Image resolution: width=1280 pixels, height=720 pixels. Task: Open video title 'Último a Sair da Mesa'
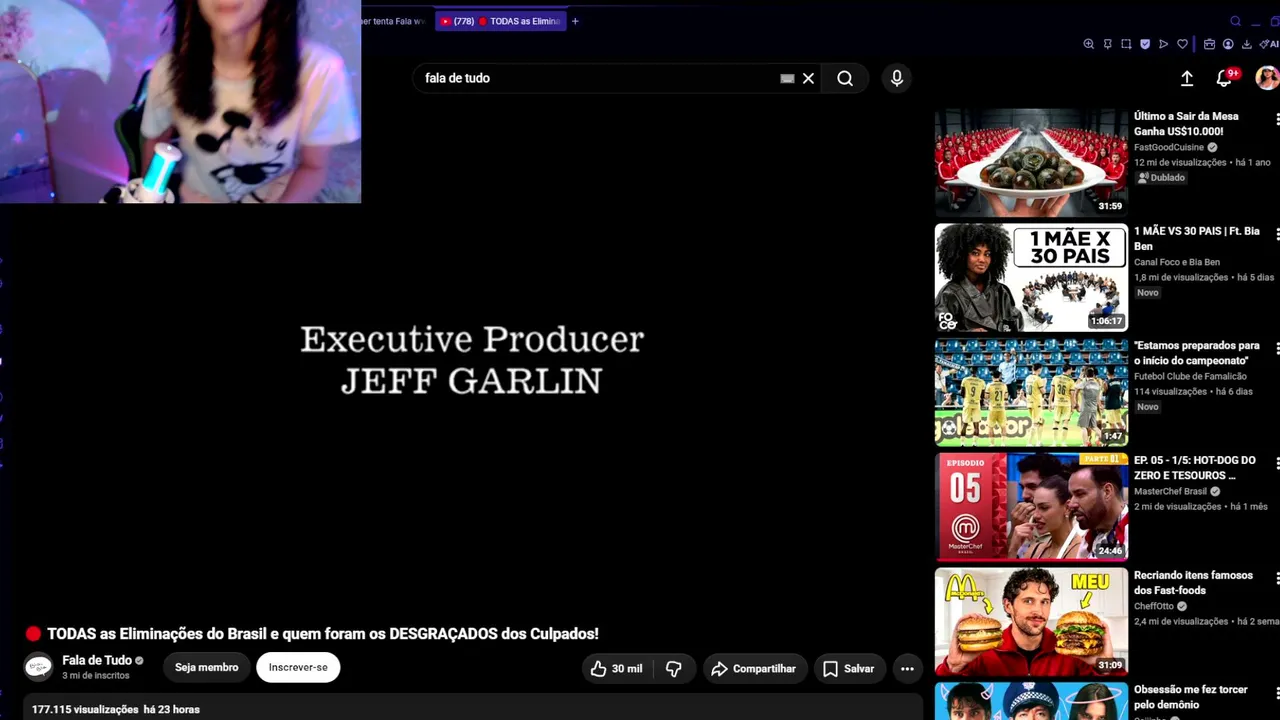click(1186, 124)
